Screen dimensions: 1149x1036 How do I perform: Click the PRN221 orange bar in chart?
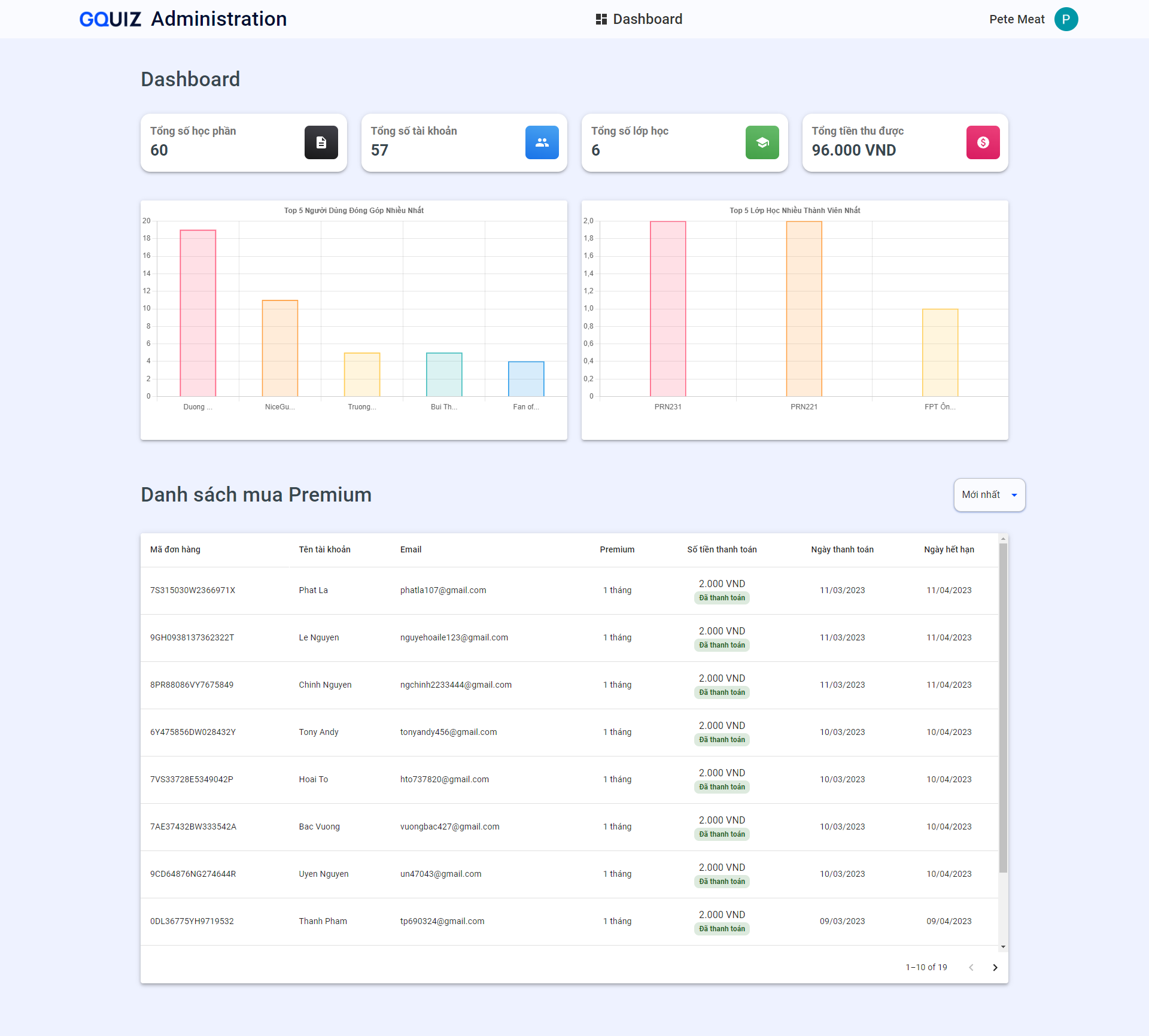pos(804,308)
